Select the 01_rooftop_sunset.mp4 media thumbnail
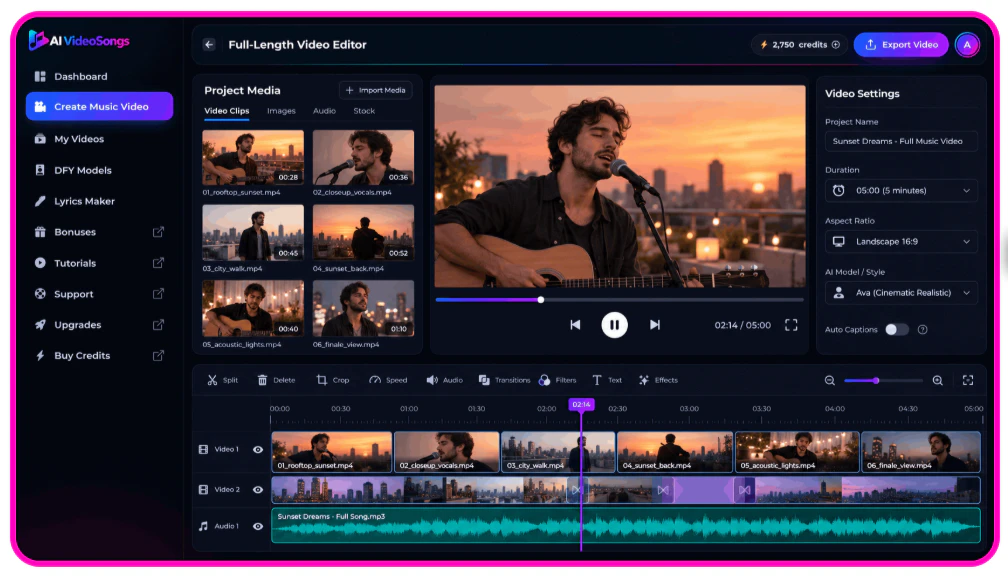The image size is (1008, 580). (x=253, y=158)
